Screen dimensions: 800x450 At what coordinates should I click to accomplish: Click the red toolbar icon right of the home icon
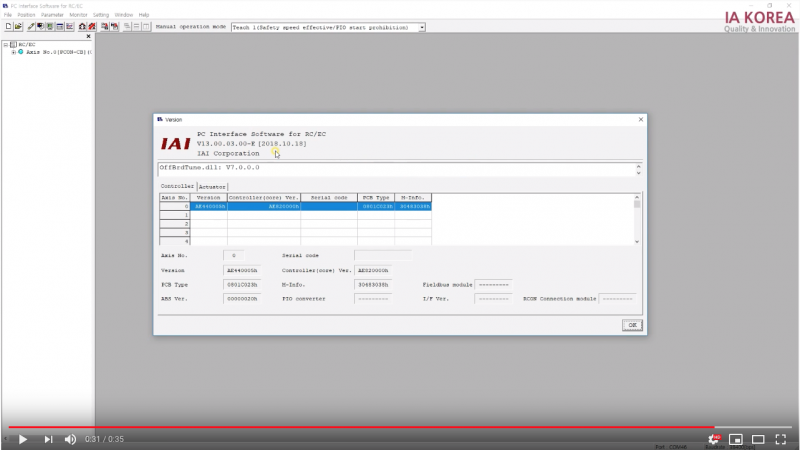click(92, 27)
